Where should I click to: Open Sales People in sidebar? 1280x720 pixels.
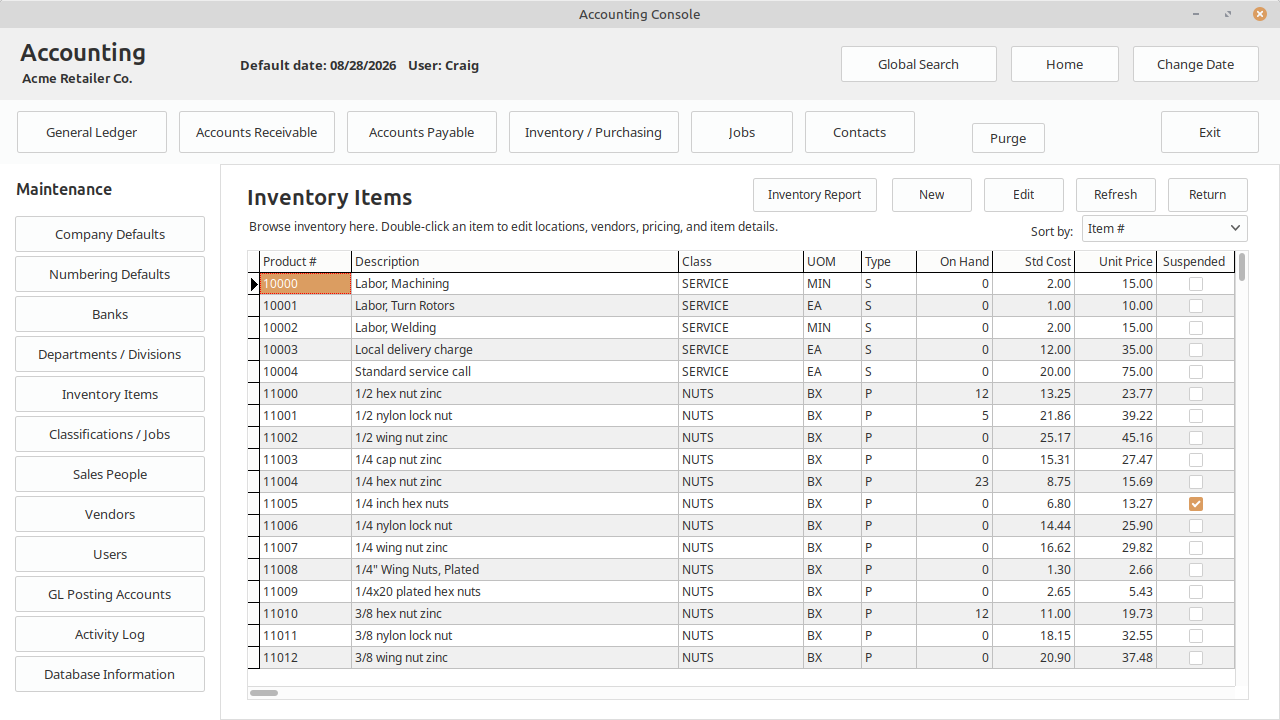pyautogui.click(x=110, y=474)
